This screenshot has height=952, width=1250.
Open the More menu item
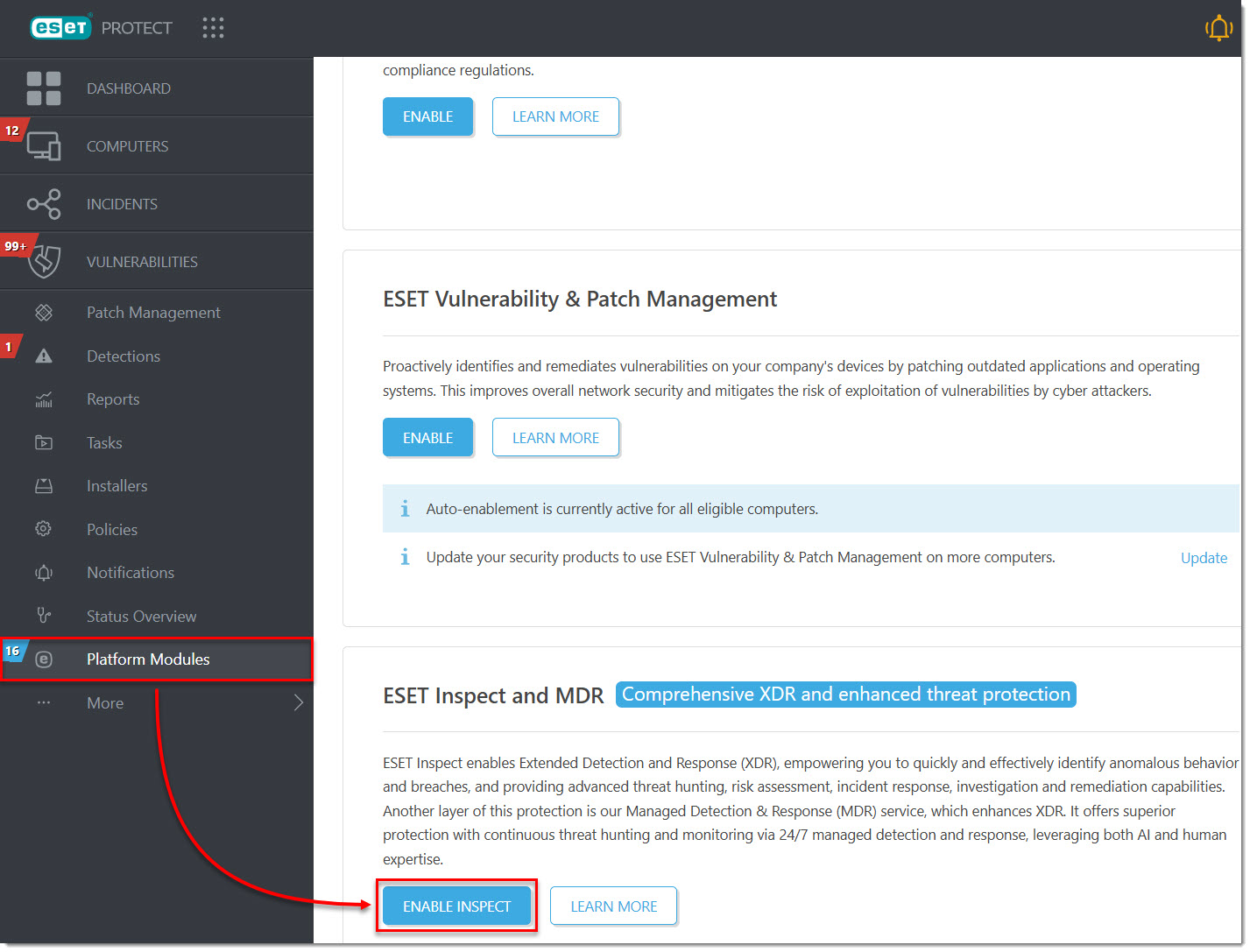(105, 703)
